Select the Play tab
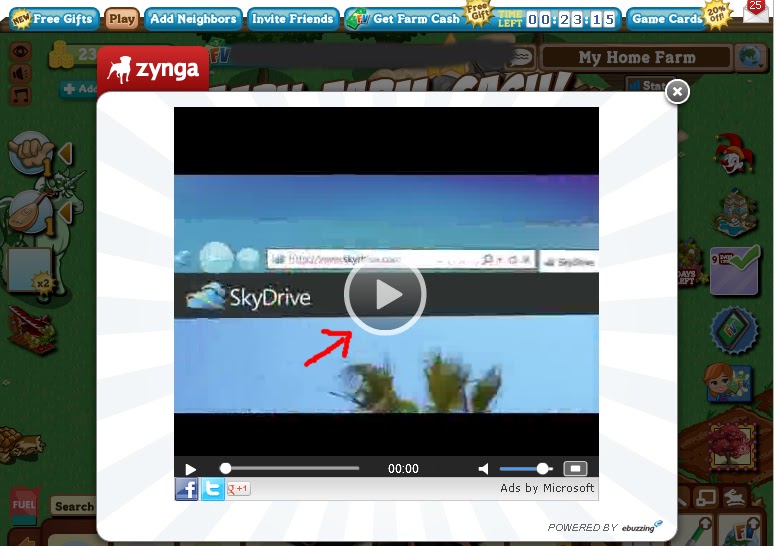The height and width of the screenshot is (546, 778). (122, 19)
